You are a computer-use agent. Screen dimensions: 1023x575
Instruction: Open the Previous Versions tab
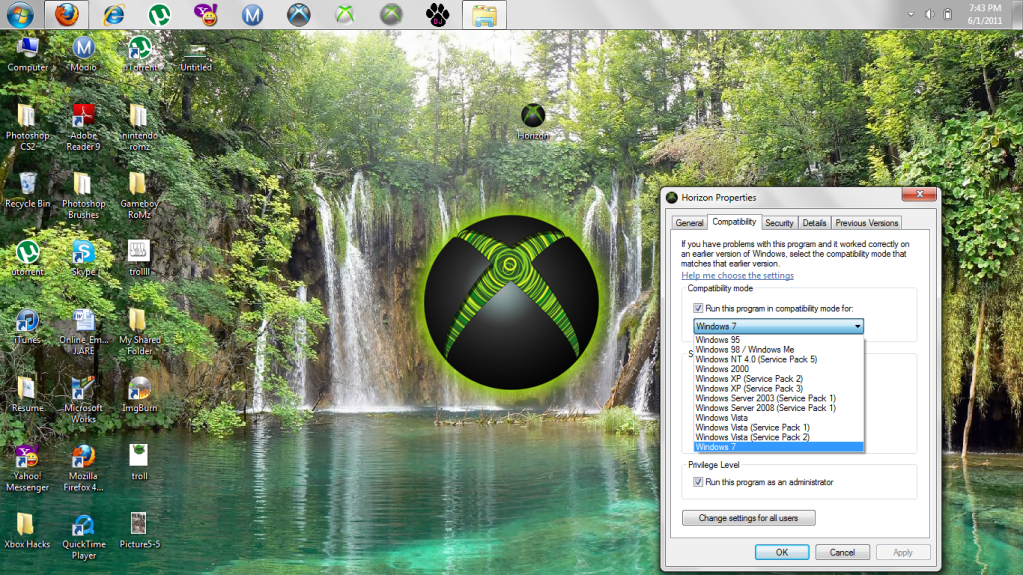point(867,223)
